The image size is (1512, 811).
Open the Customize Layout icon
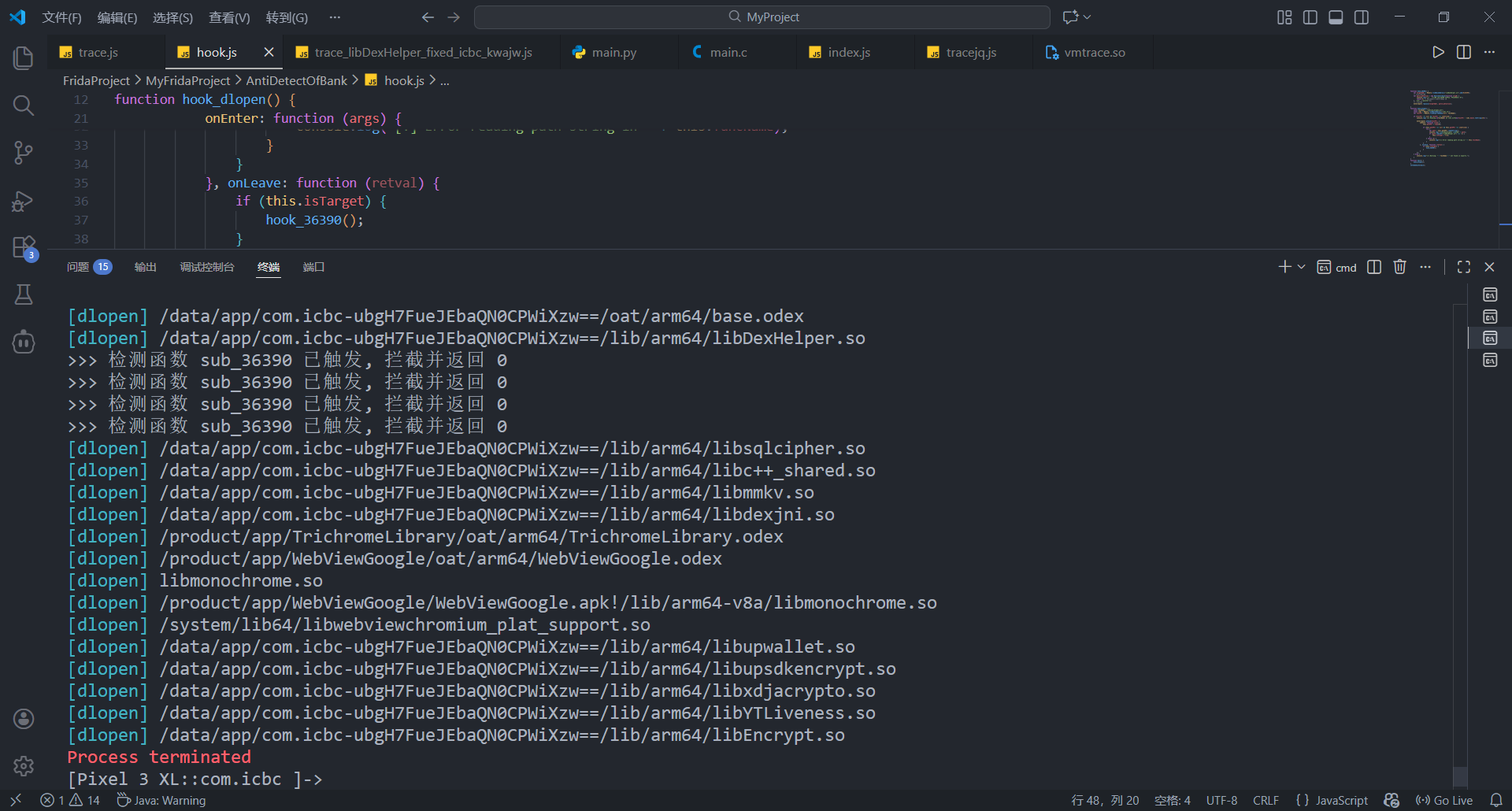click(x=1284, y=17)
